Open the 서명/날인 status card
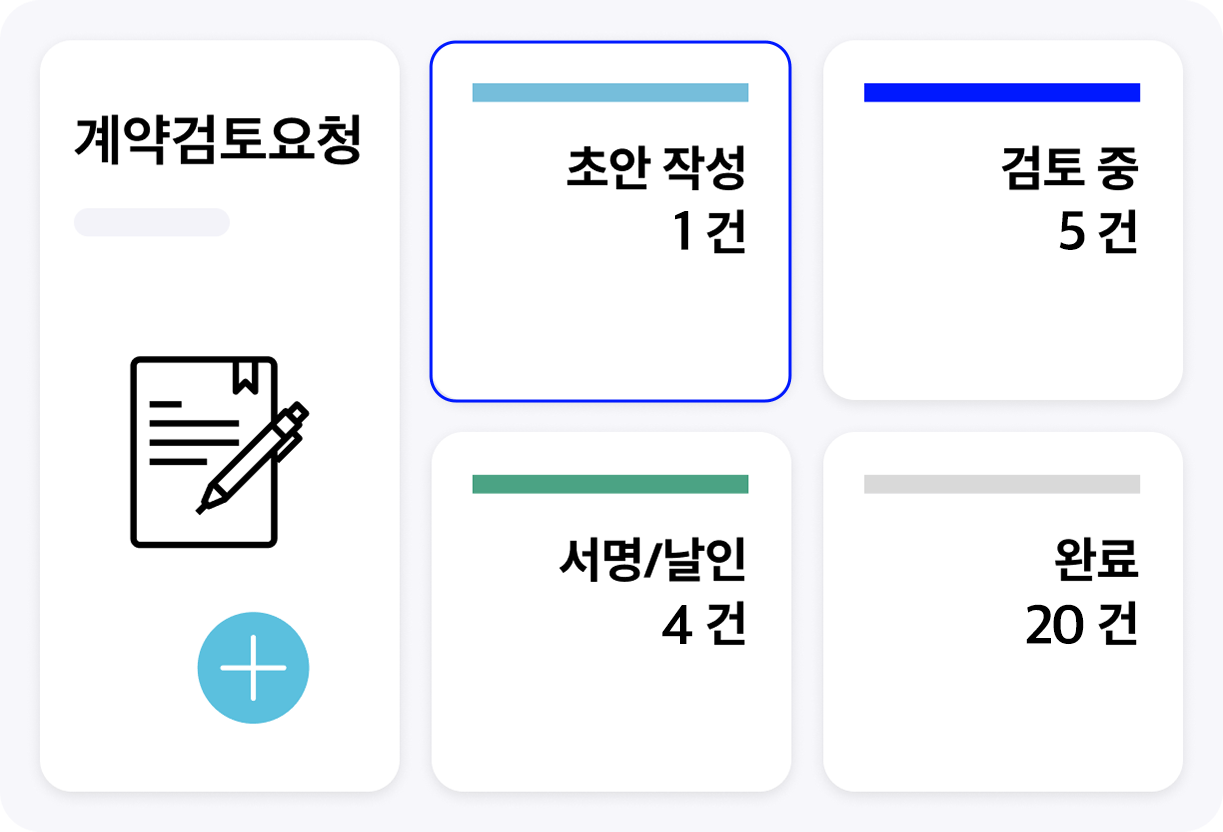The height and width of the screenshot is (832, 1223). [x=610, y=612]
